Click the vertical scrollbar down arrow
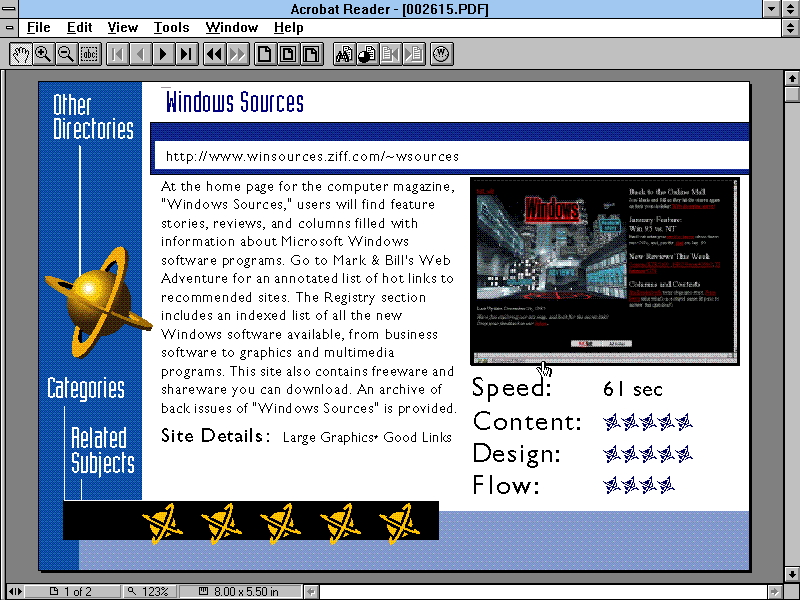Viewport: 800px width, 600px height. 791,573
